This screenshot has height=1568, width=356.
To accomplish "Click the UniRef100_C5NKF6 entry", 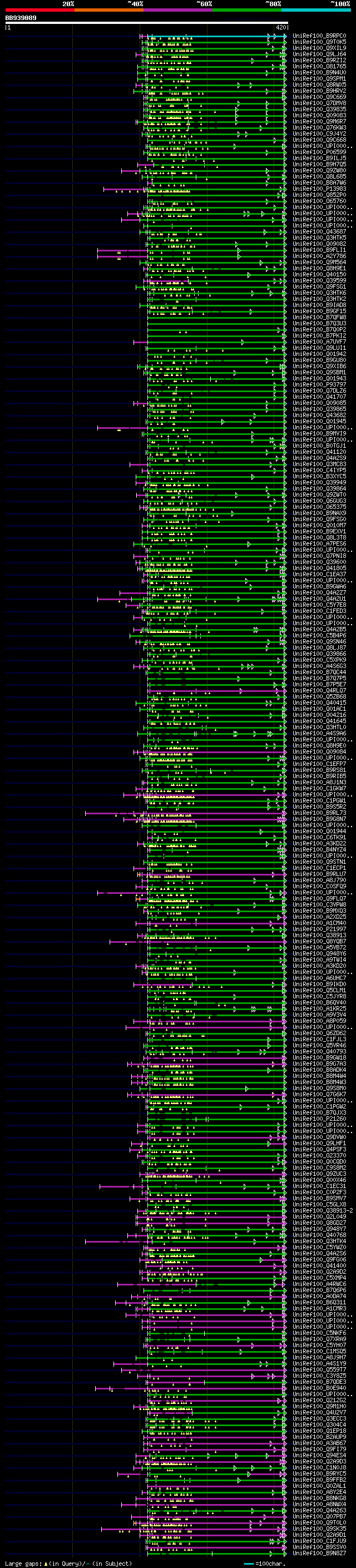I will coord(319,1333).
